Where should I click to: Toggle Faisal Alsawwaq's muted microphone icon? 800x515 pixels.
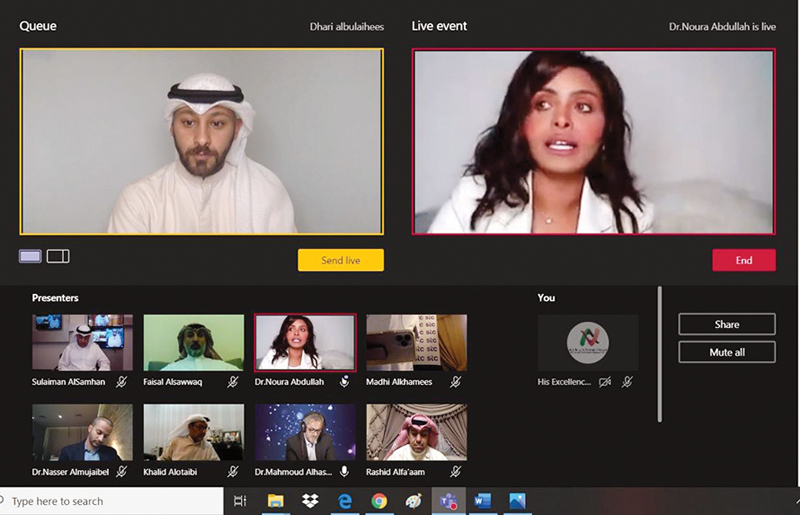233,382
